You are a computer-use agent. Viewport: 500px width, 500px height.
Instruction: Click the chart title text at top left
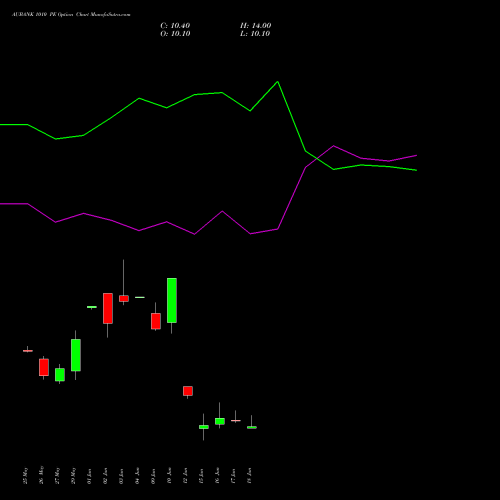pyautogui.click(x=71, y=15)
